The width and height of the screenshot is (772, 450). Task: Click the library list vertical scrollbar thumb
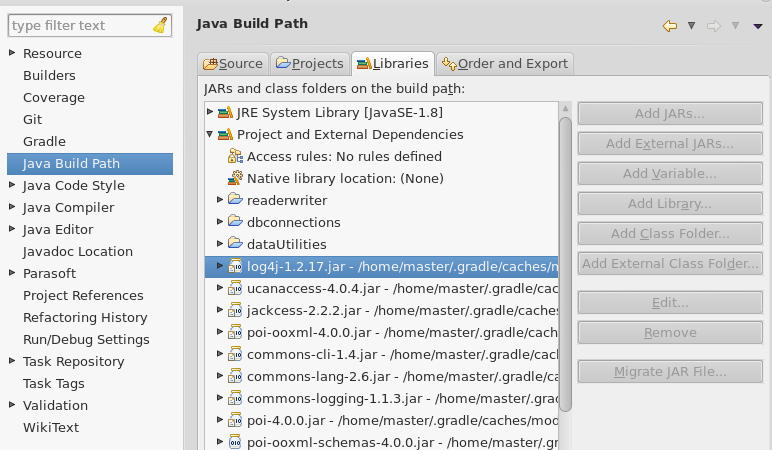coord(565,264)
